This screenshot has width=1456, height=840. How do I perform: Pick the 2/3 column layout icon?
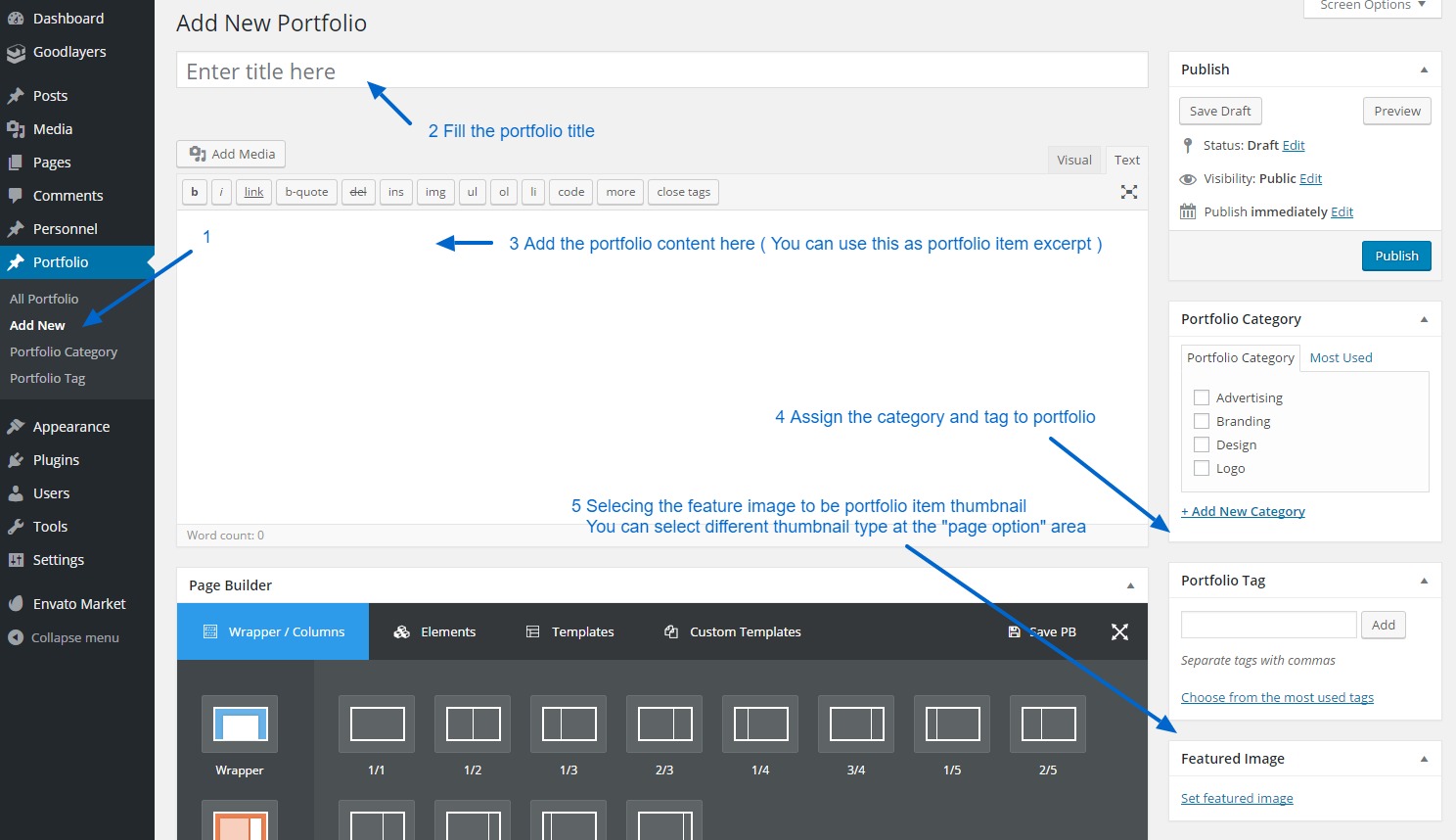click(x=664, y=724)
